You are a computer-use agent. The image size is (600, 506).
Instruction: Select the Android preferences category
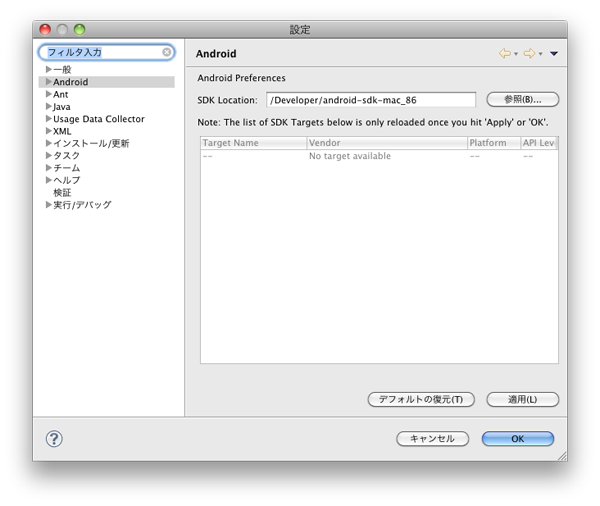[71, 82]
